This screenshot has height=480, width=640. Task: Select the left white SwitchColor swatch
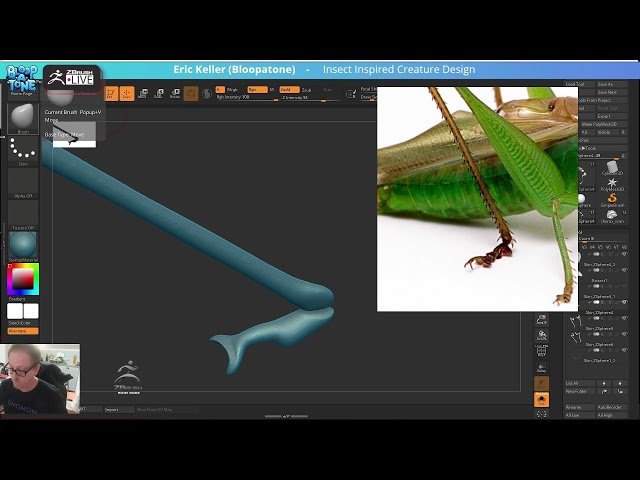[x=15, y=311]
